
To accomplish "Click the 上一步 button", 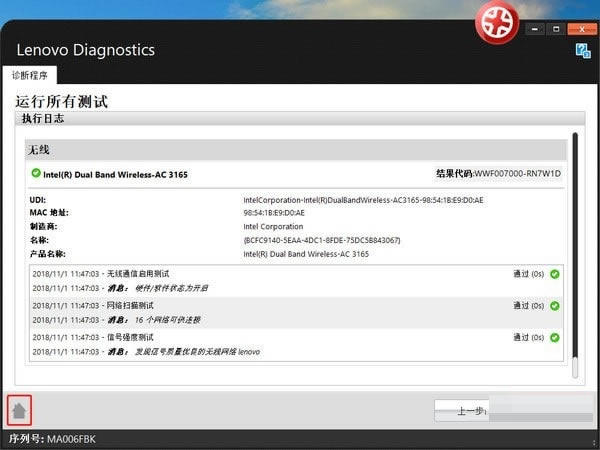I will coord(470,411).
